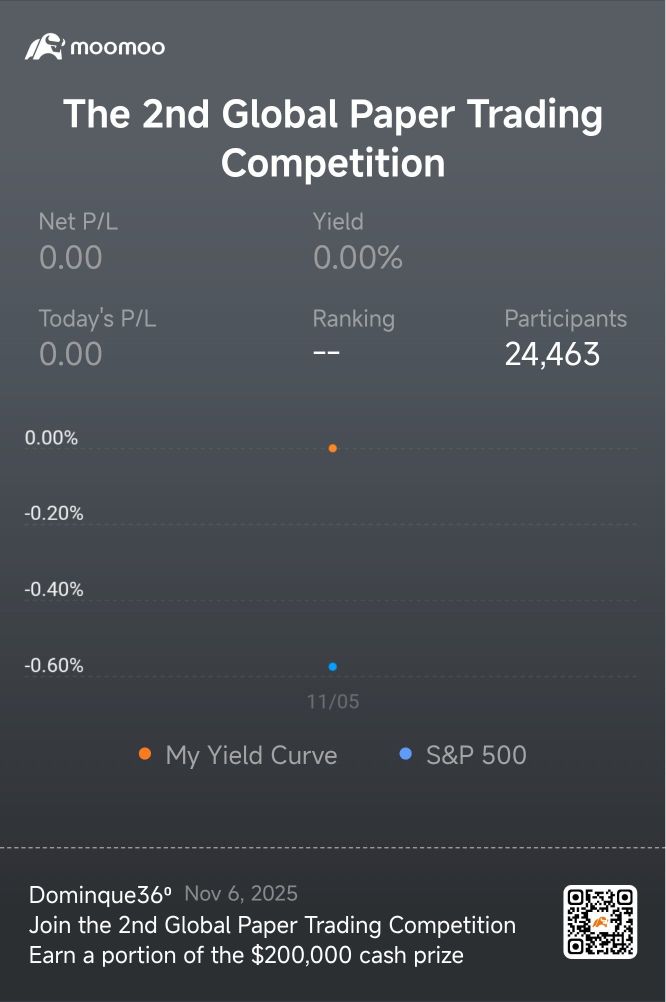The width and height of the screenshot is (666, 1002).
Task: Click Join the 2nd Global Paper Trading Competition
Action: (272, 925)
